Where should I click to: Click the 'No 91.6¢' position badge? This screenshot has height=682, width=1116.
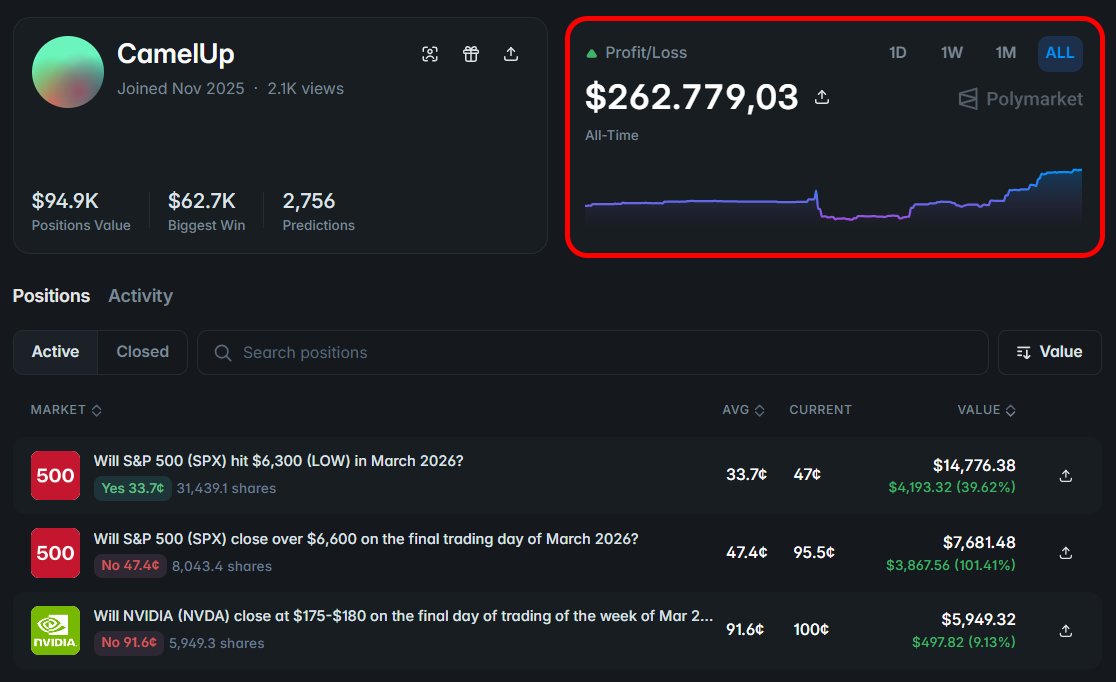[x=129, y=642]
